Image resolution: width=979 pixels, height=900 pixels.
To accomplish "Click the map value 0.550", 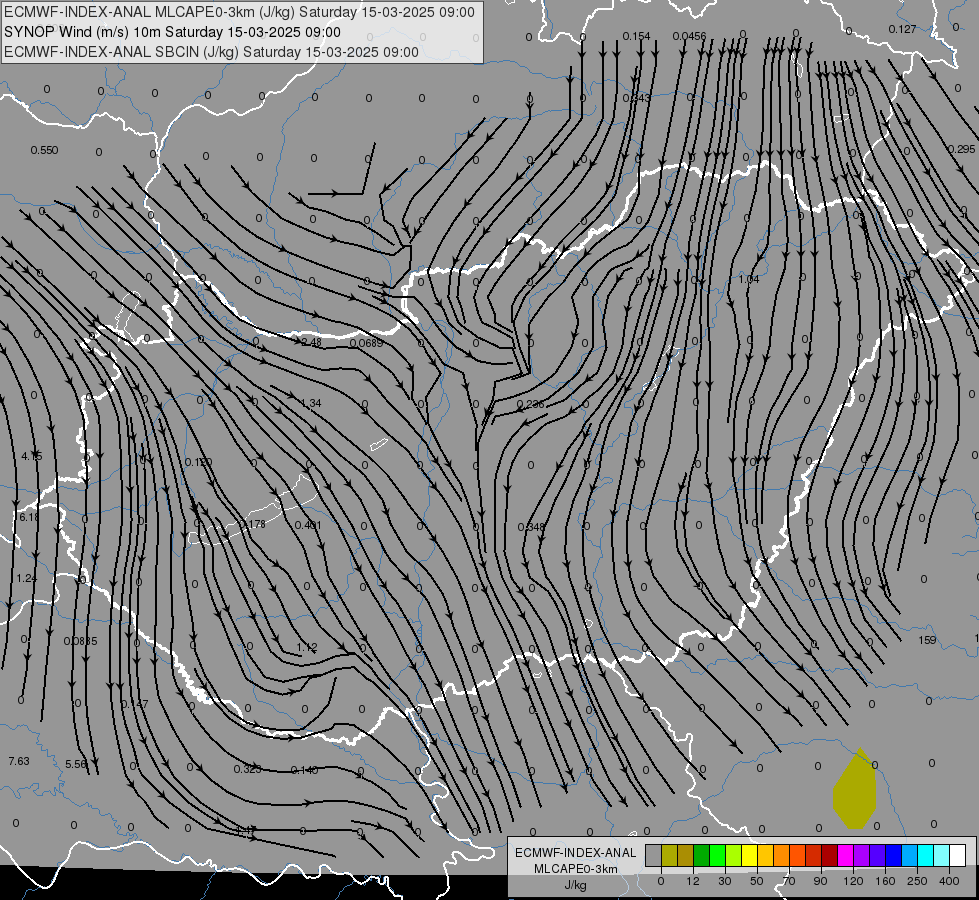I will pyautogui.click(x=44, y=151).
